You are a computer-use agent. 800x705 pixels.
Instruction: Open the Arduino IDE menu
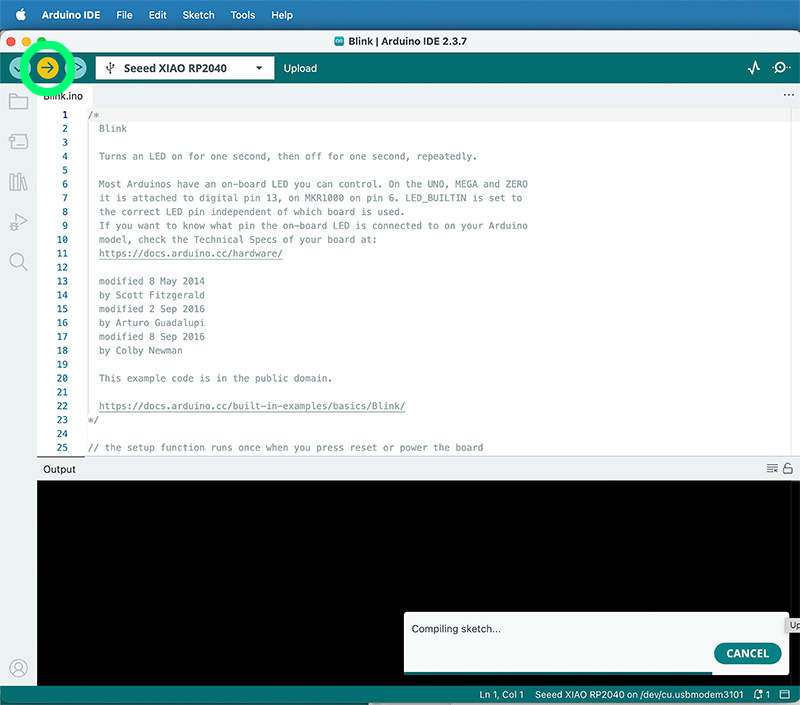click(71, 15)
